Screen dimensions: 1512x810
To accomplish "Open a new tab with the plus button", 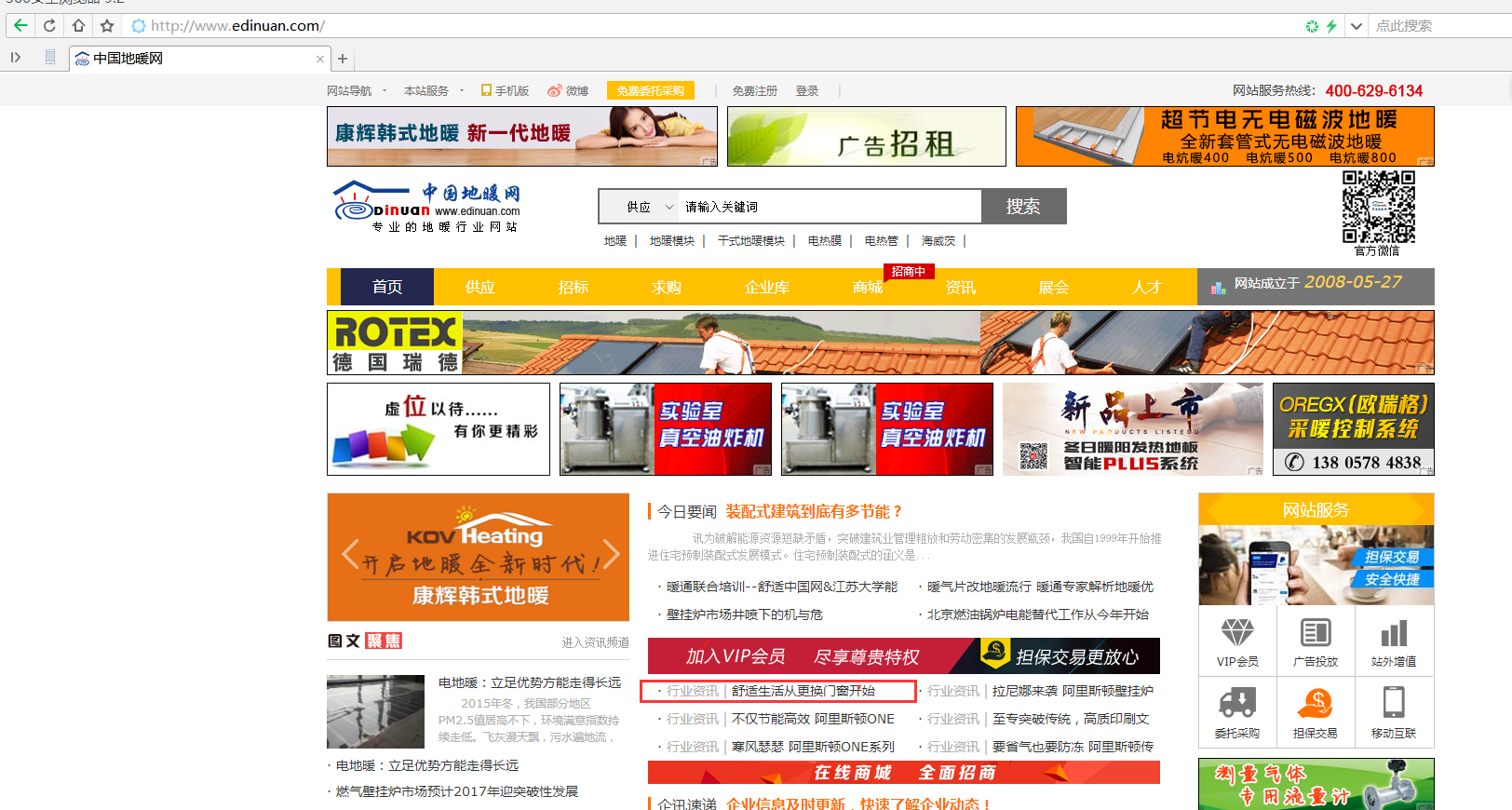I will point(343,59).
